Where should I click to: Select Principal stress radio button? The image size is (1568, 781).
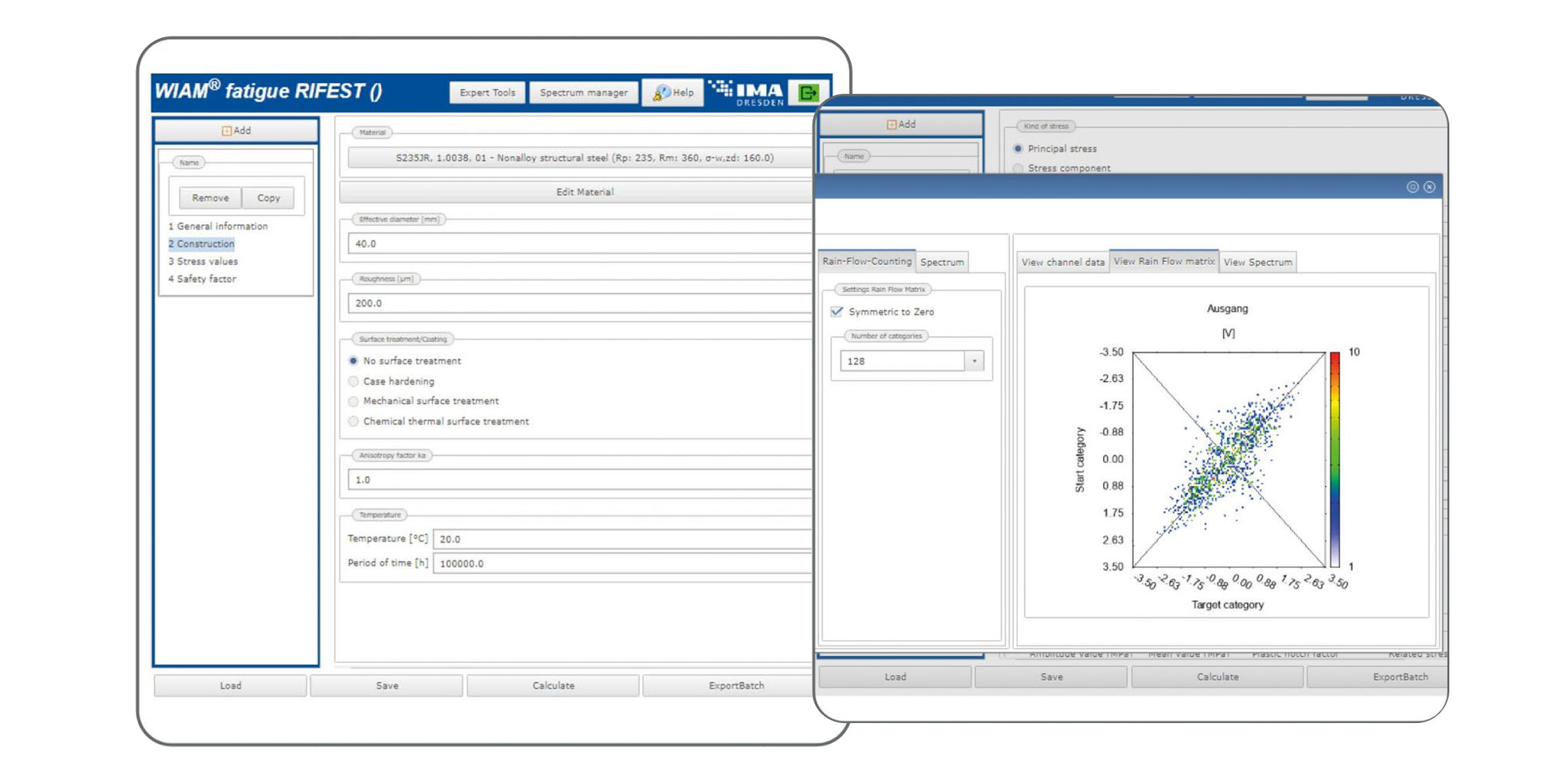click(x=1018, y=148)
